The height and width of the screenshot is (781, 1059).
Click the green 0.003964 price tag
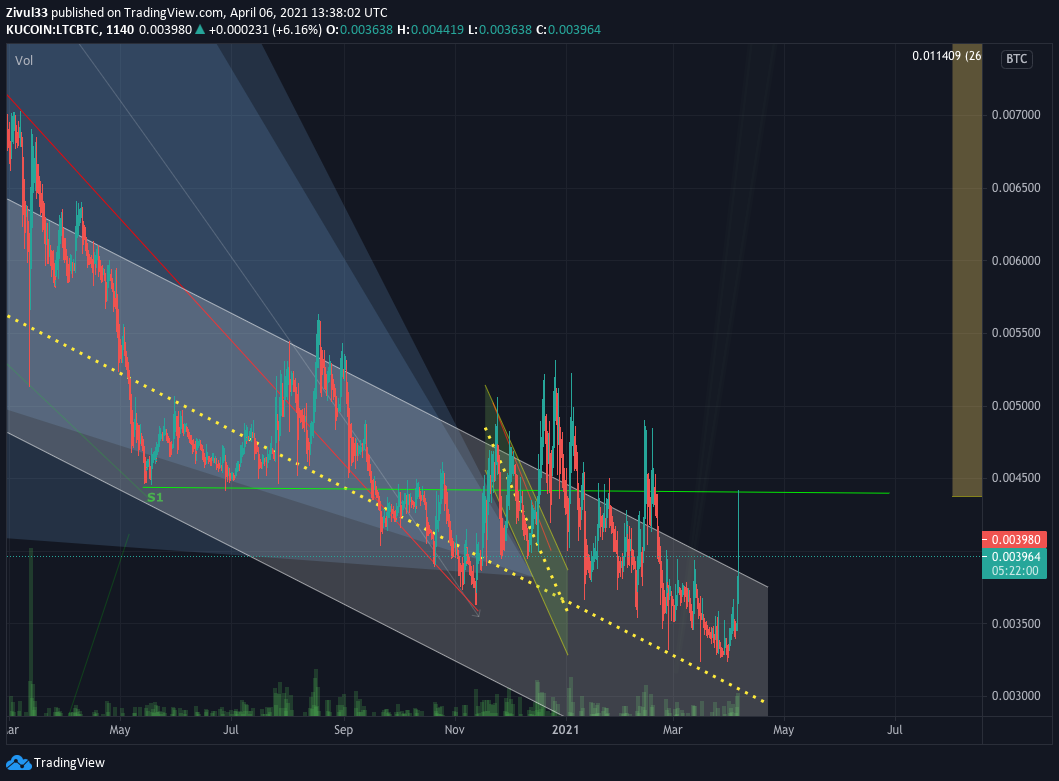1014,557
